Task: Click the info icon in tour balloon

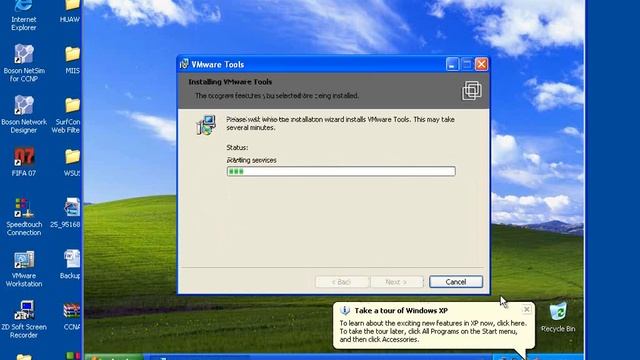Action: pyautogui.click(x=344, y=311)
